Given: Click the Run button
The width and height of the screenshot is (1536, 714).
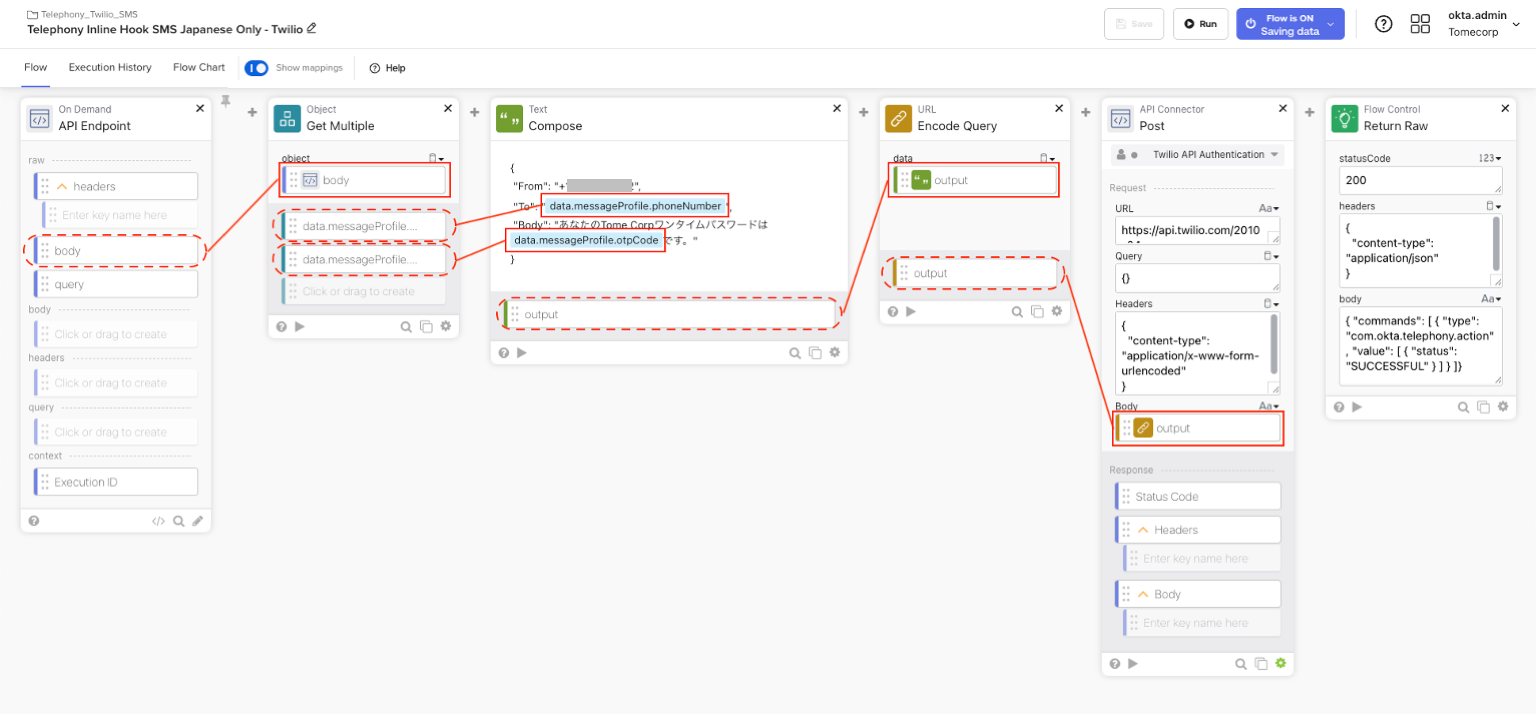Looking at the screenshot, I should pos(1200,24).
